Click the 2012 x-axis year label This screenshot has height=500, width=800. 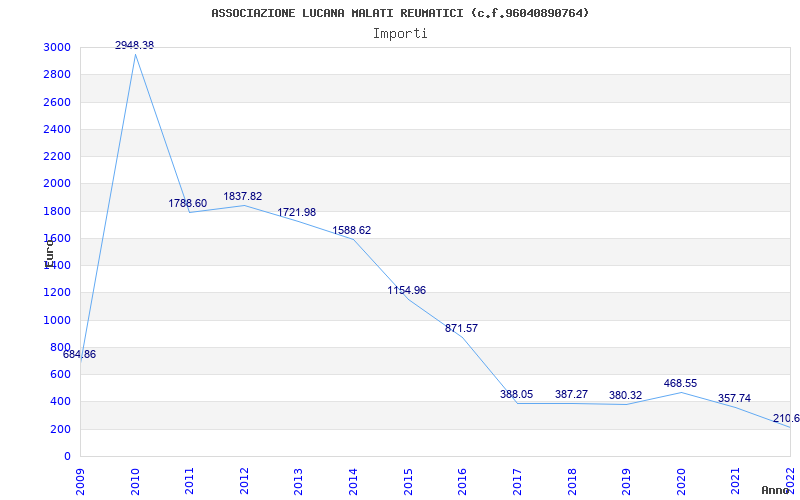[x=244, y=481]
